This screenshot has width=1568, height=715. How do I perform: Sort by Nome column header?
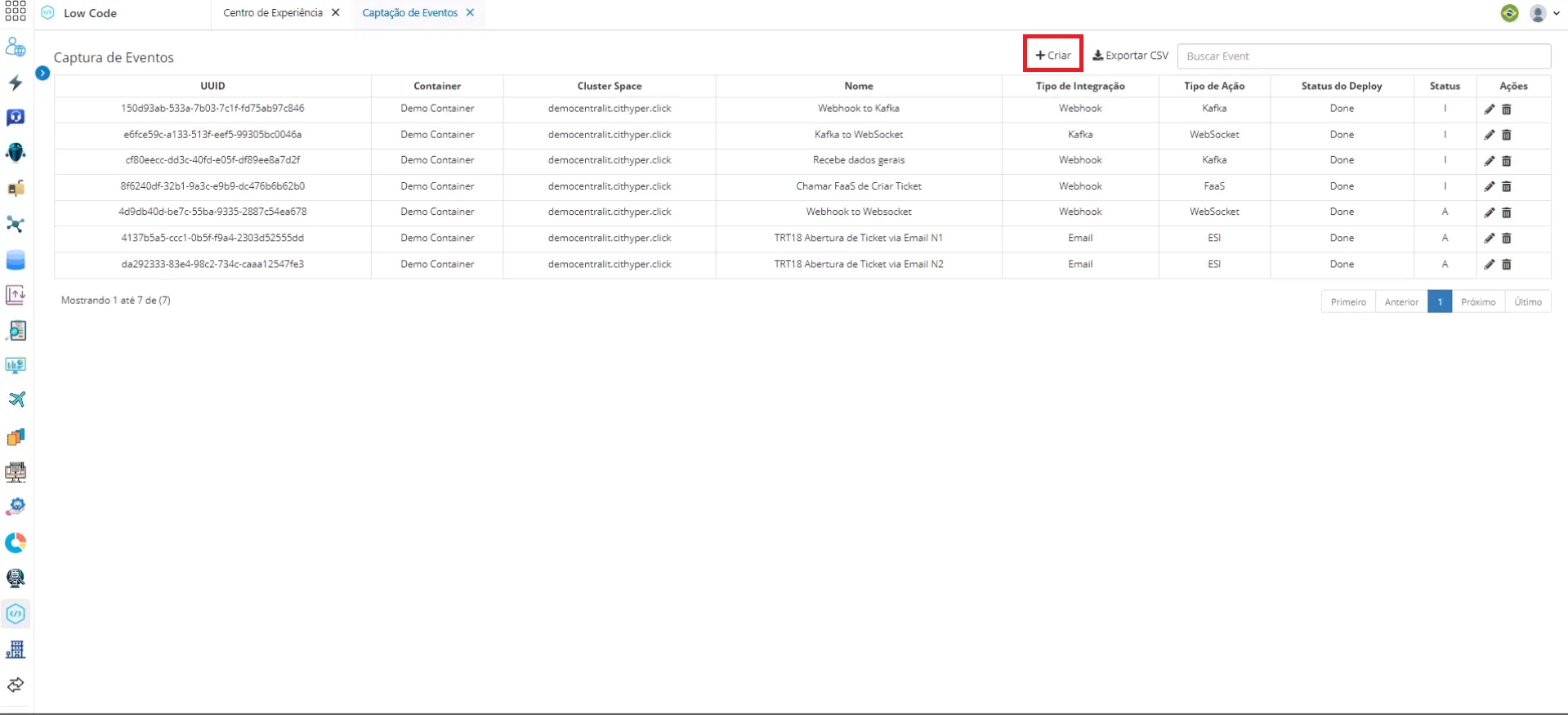point(859,86)
